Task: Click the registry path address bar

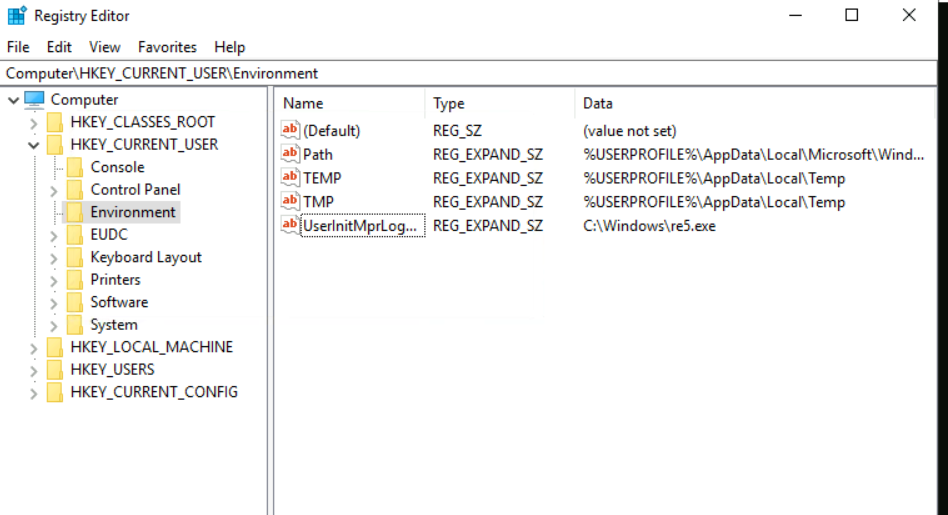Action: coord(469,73)
